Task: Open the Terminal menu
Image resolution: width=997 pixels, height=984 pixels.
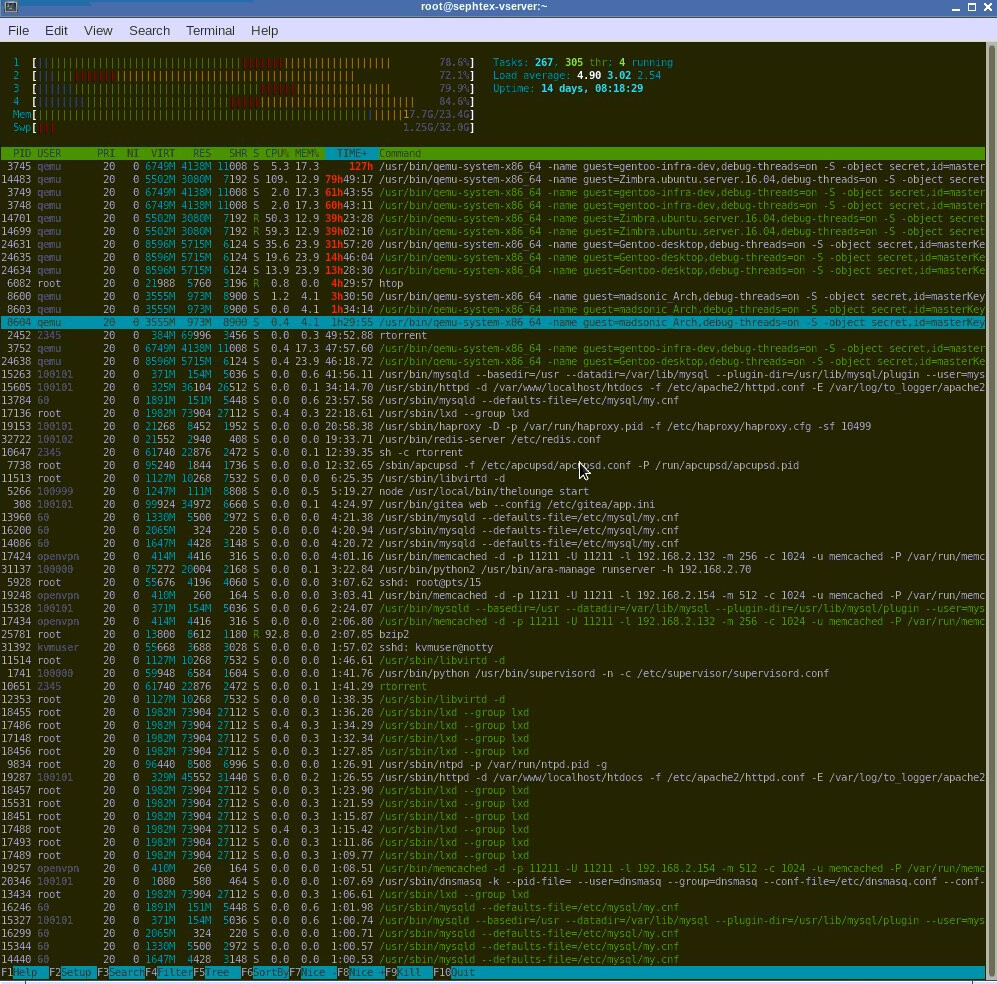Action: coord(207,30)
